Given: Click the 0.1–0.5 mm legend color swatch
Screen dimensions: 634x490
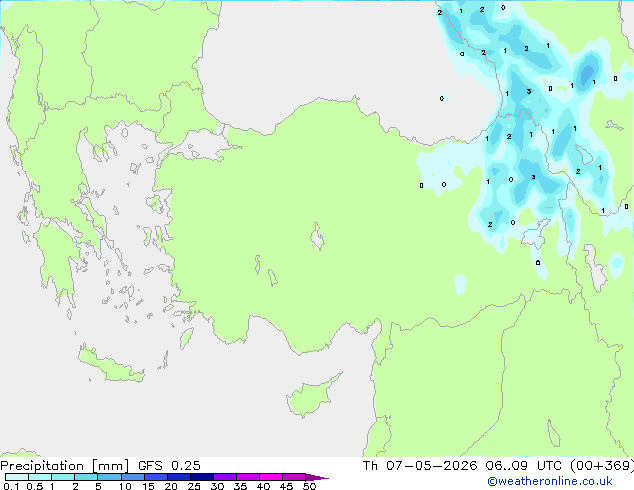Looking at the screenshot, I should coord(17,477).
